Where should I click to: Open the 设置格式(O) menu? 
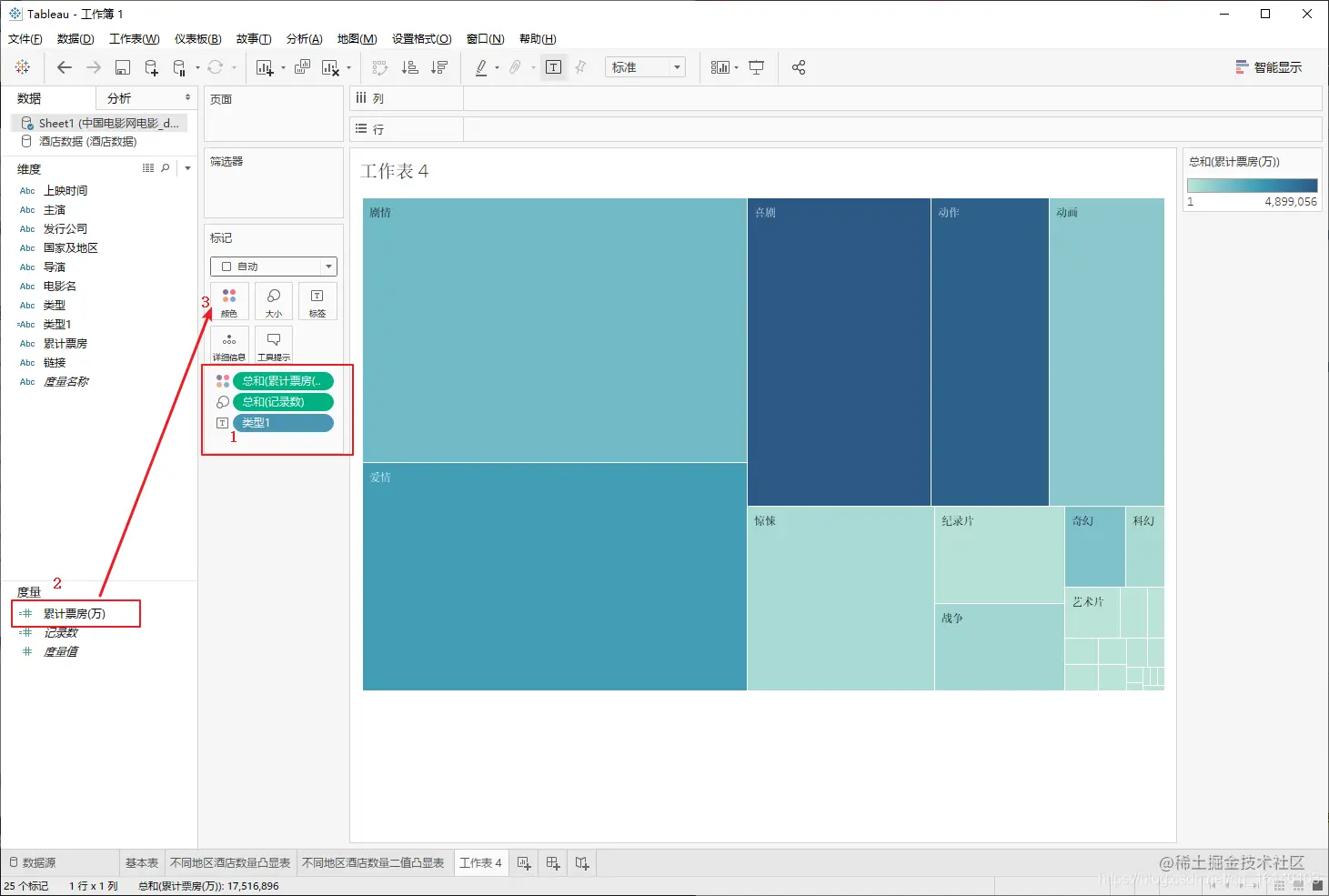[422, 39]
